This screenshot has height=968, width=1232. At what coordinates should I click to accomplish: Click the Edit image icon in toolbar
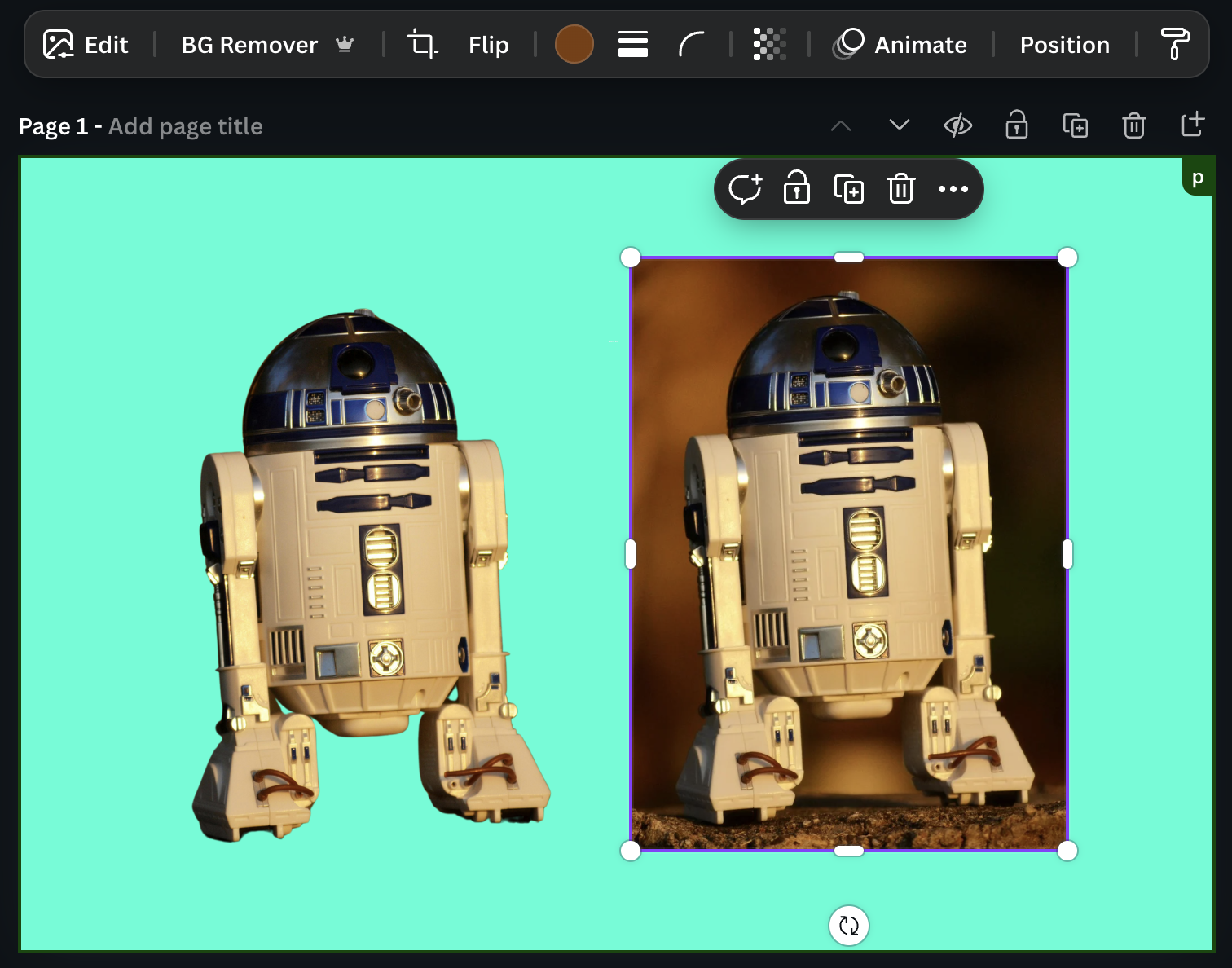point(58,45)
